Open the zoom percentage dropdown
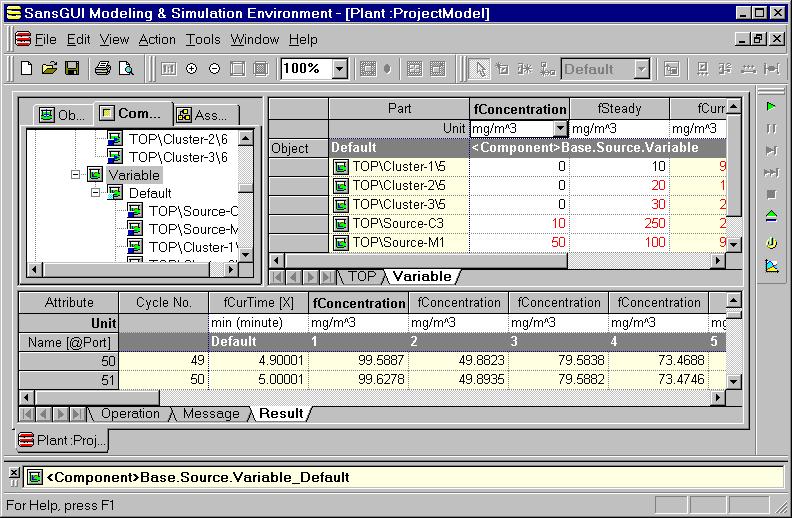Screen dimensions: 792x518 pos(339,69)
